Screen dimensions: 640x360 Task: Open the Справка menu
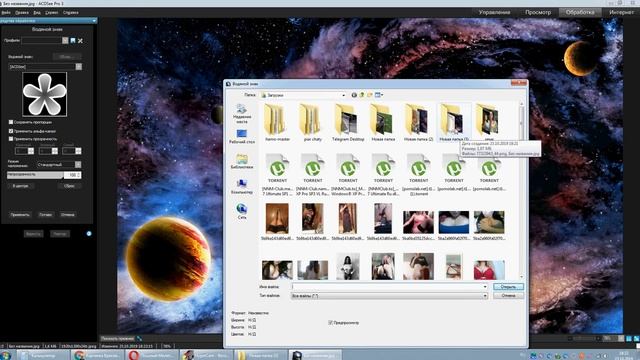click(x=71, y=13)
